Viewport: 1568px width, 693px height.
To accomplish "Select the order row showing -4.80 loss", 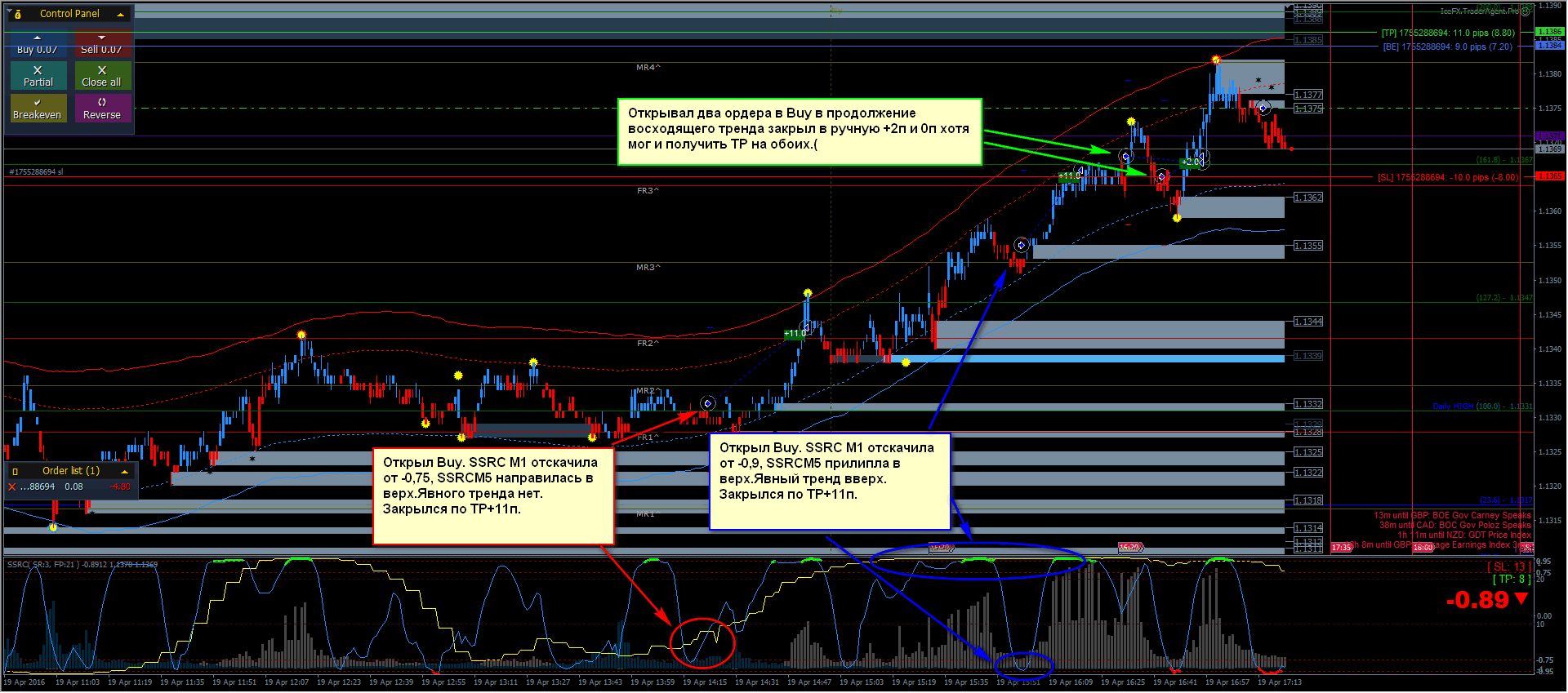I will click(x=71, y=487).
